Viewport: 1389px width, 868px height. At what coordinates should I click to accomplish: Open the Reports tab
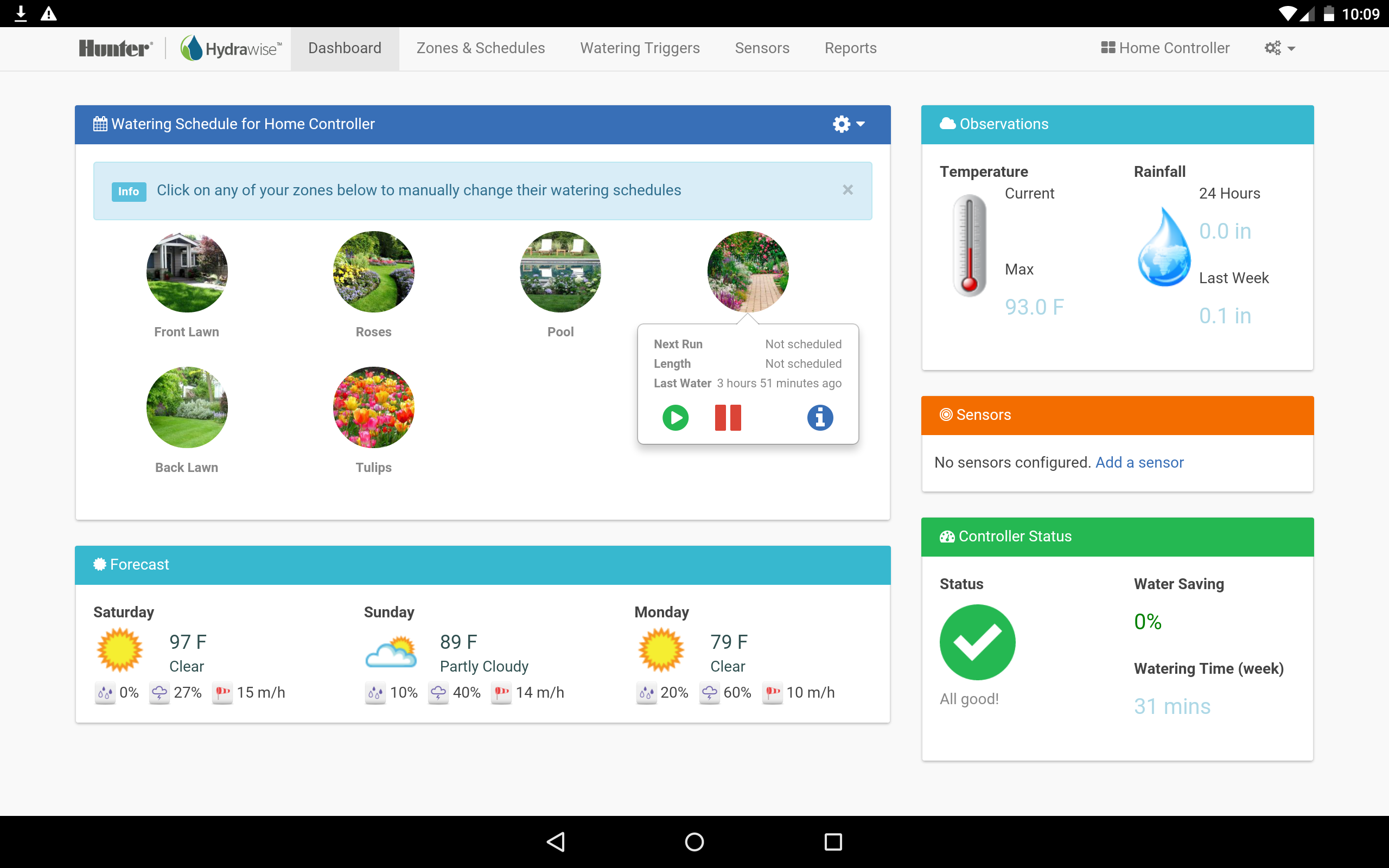pos(850,48)
